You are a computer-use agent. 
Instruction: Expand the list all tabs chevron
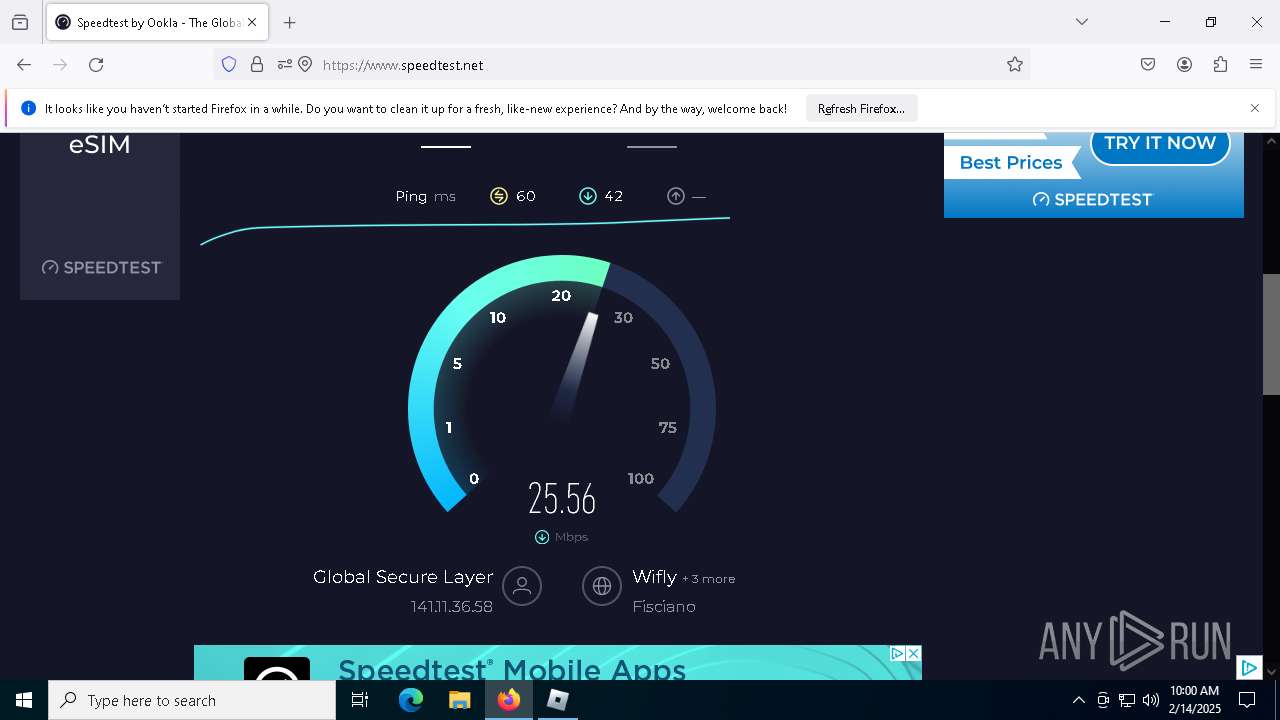point(1082,22)
